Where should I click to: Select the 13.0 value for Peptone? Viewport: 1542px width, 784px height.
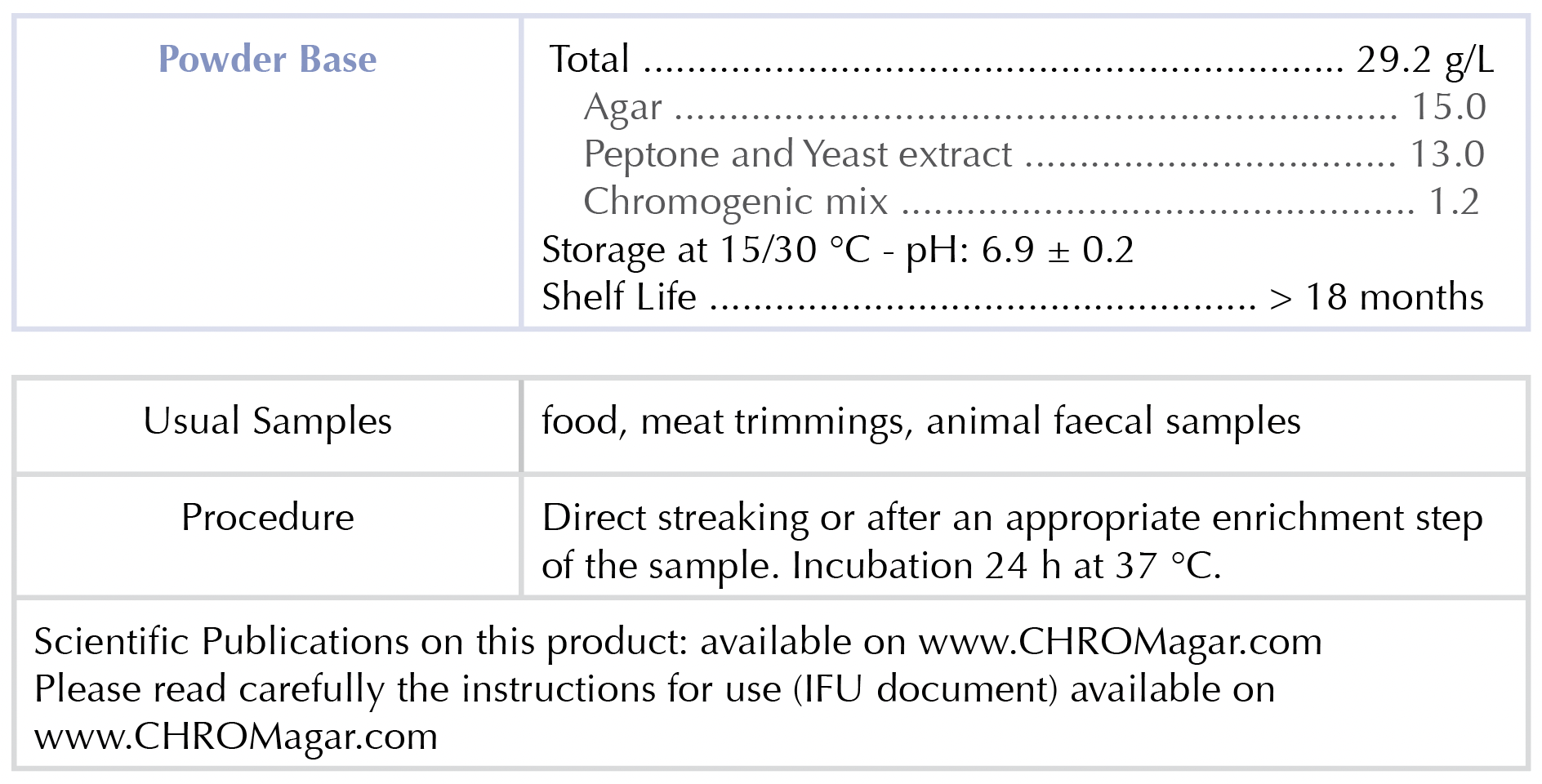pyautogui.click(x=1447, y=154)
